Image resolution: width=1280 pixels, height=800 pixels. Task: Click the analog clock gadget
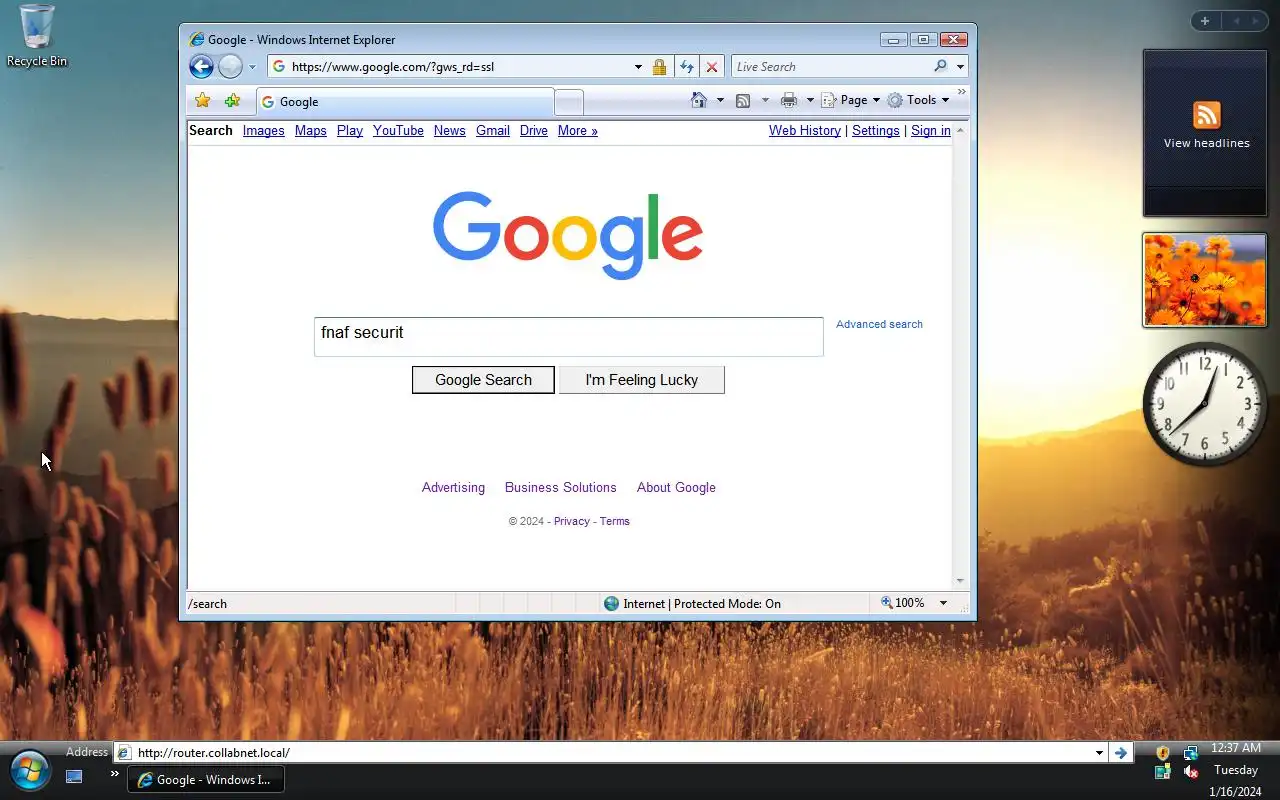1205,404
